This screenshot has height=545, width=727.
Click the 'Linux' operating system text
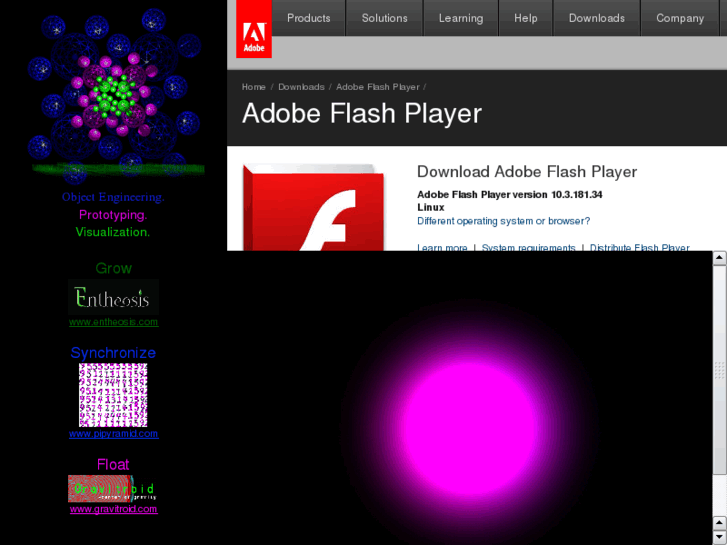click(431, 207)
